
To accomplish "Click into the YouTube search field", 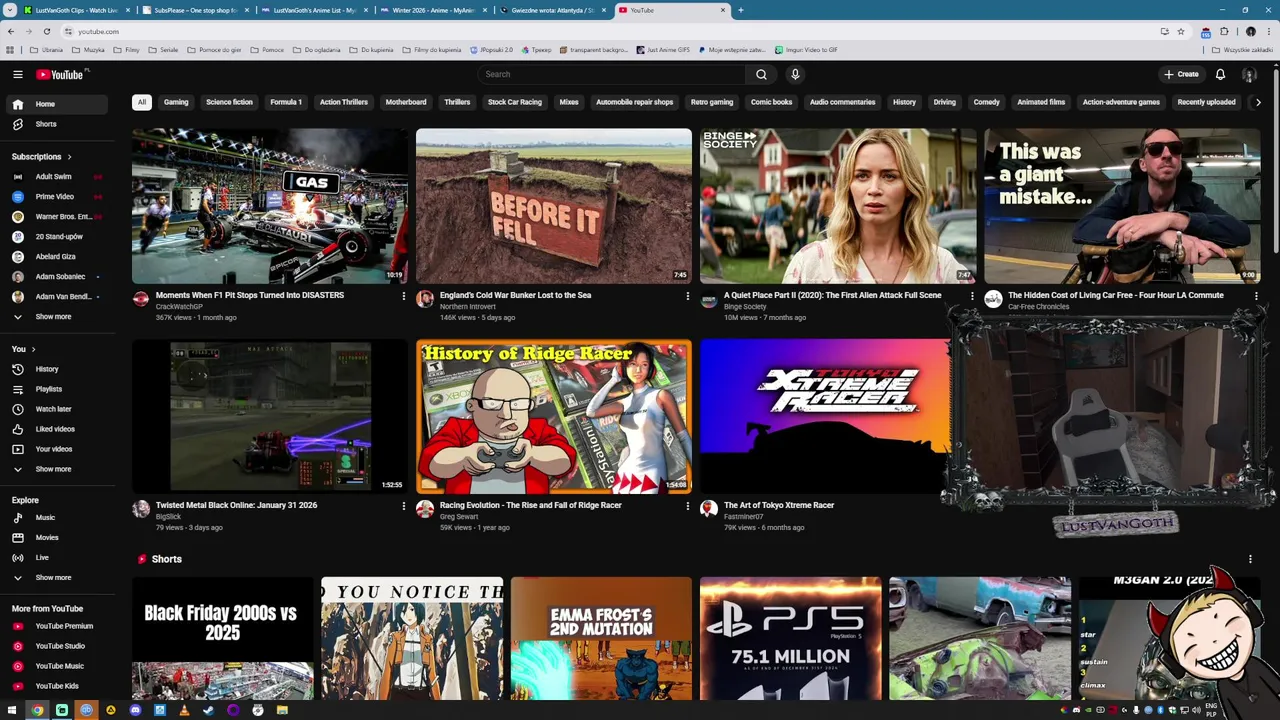I will click(612, 74).
